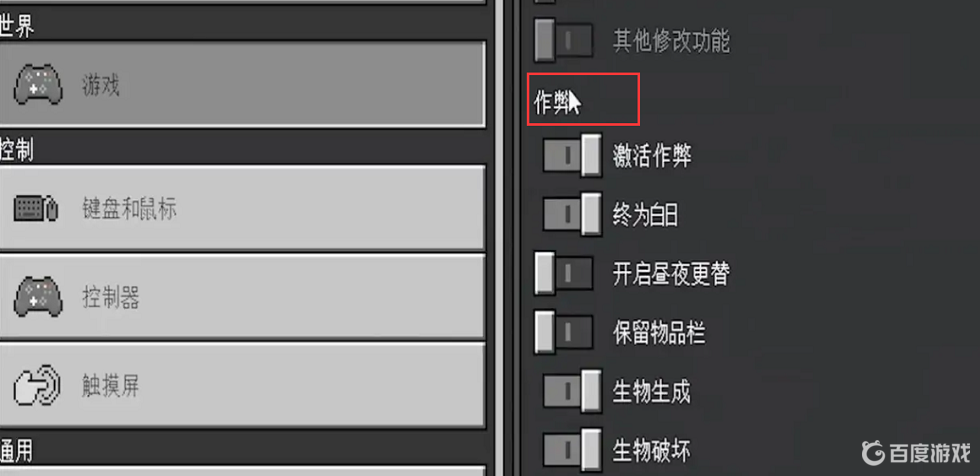Turn on the 保留物品栏 switch

tap(563, 333)
